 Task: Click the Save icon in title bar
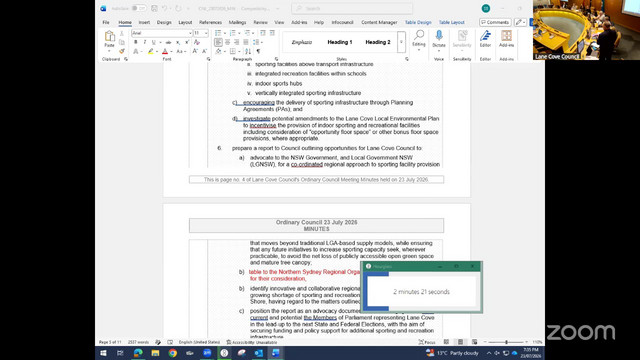tap(154, 8)
